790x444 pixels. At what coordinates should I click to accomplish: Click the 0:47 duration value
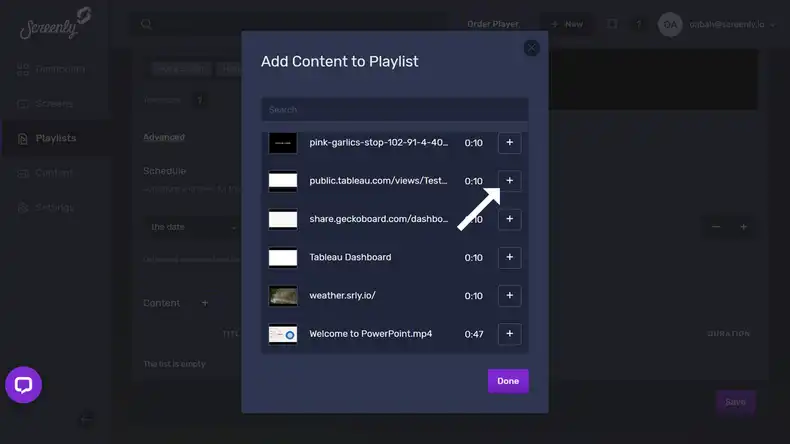474,334
